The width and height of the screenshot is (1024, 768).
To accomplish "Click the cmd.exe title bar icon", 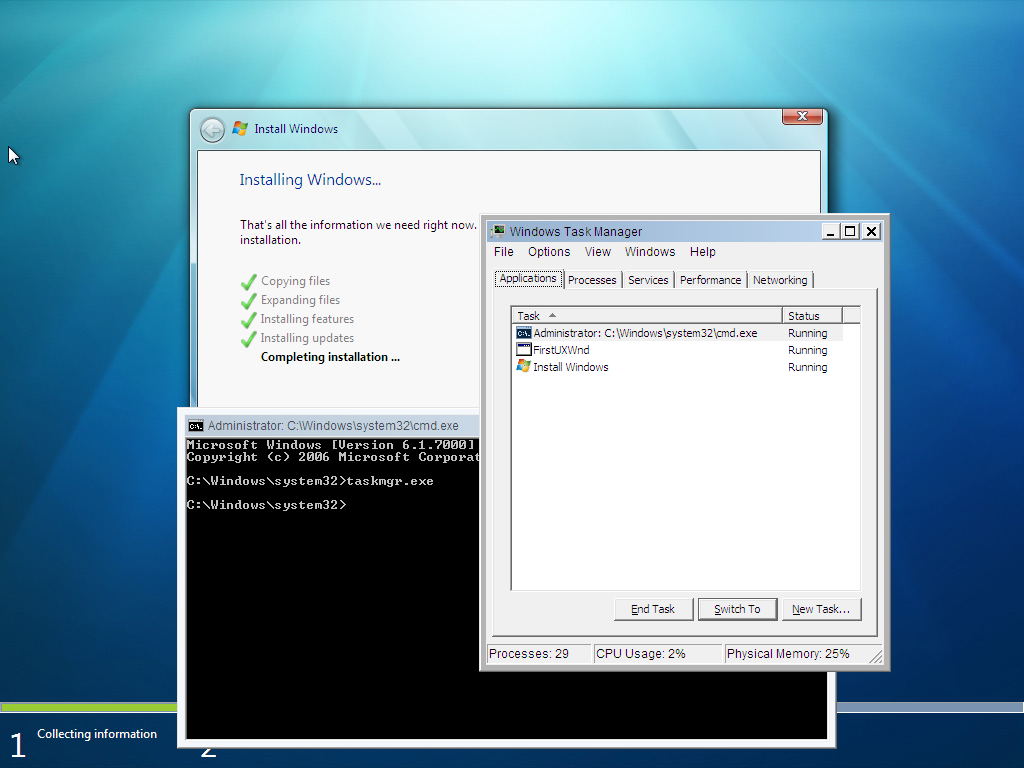I will pos(196,426).
